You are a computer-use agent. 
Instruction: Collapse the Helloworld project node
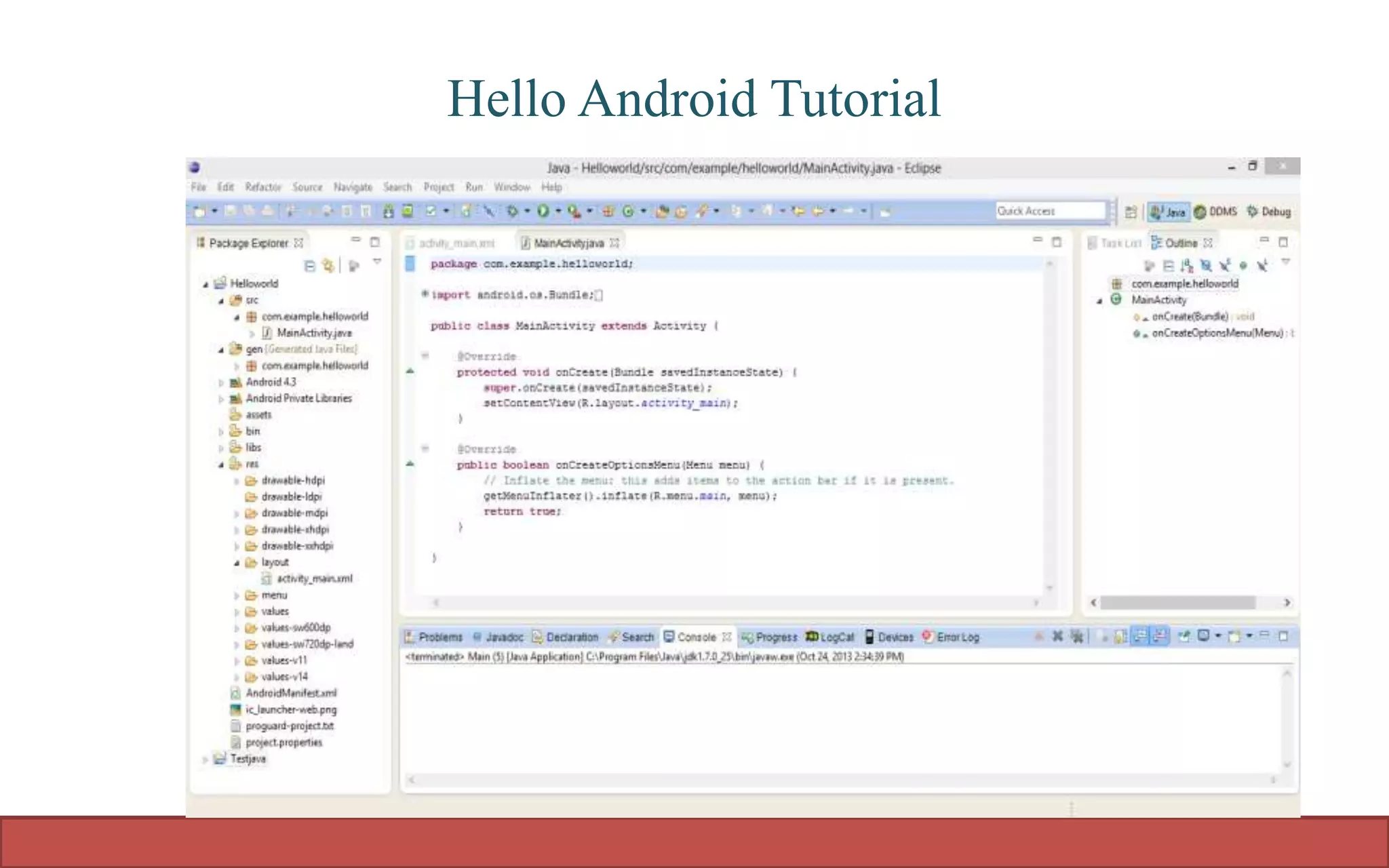coord(206,284)
